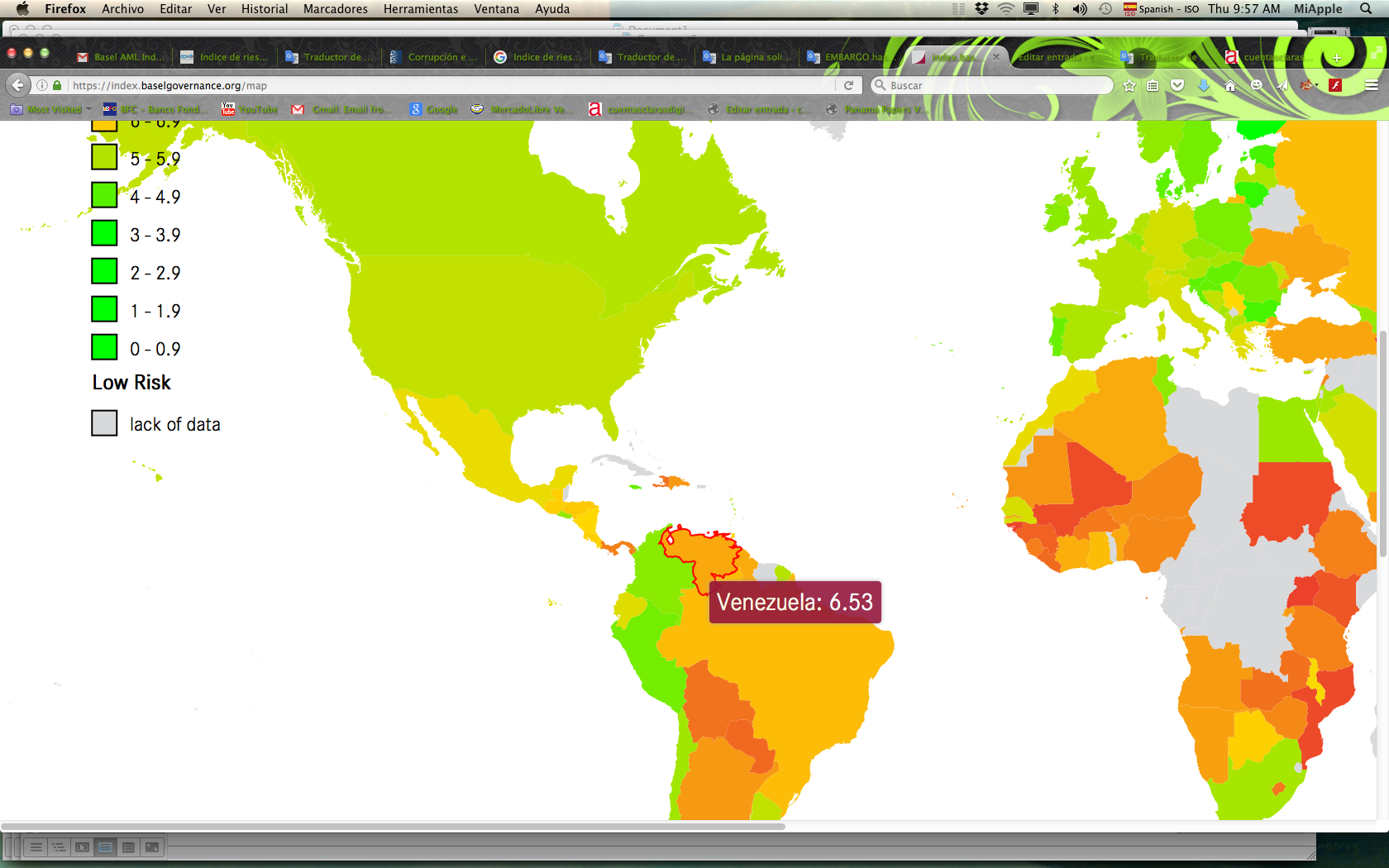
Task: Open the fox extension dropdown arrow
Action: pos(1316,85)
